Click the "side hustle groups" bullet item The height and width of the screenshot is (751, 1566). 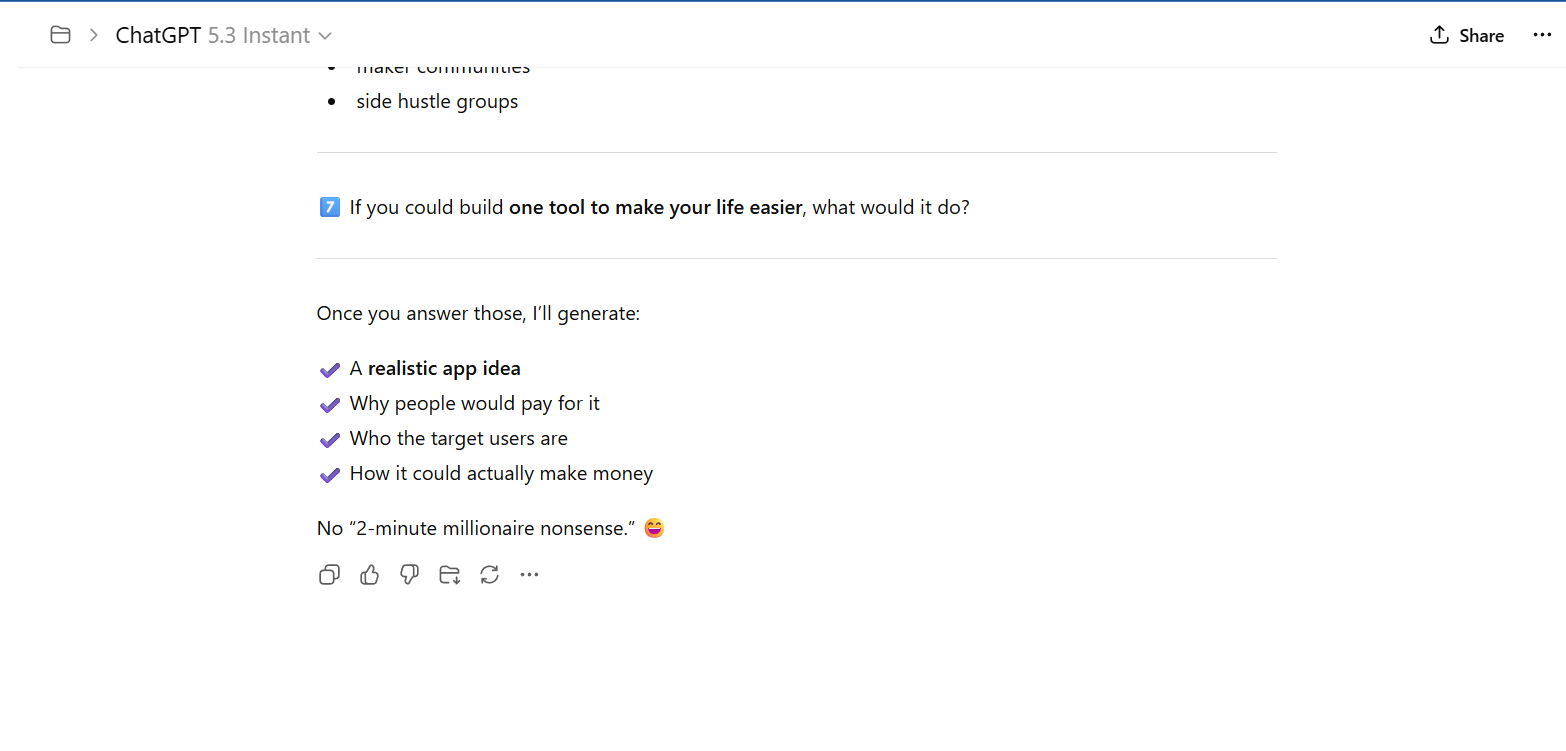(437, 101)
